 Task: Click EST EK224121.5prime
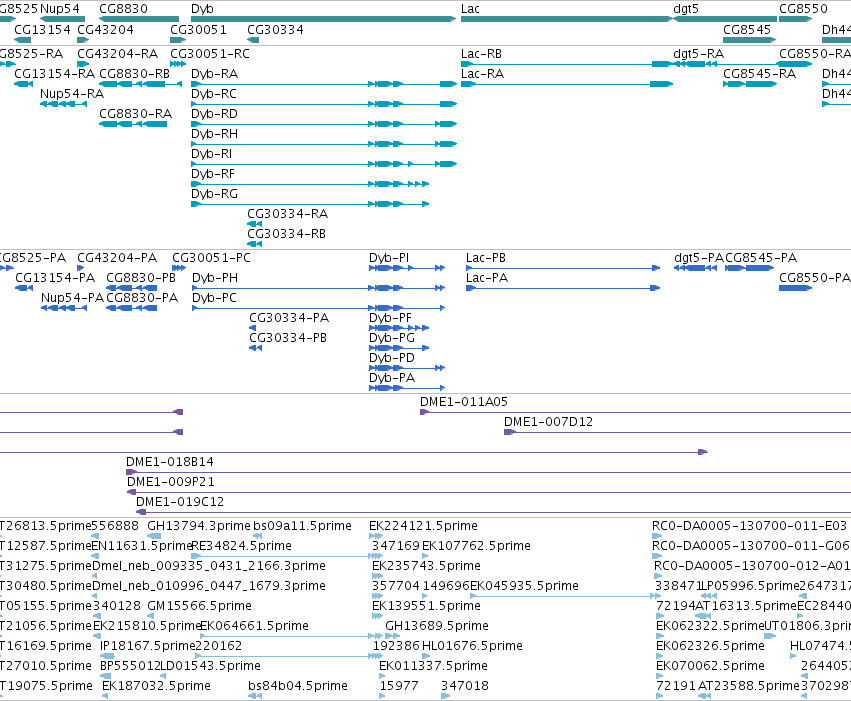coord(423,526)
